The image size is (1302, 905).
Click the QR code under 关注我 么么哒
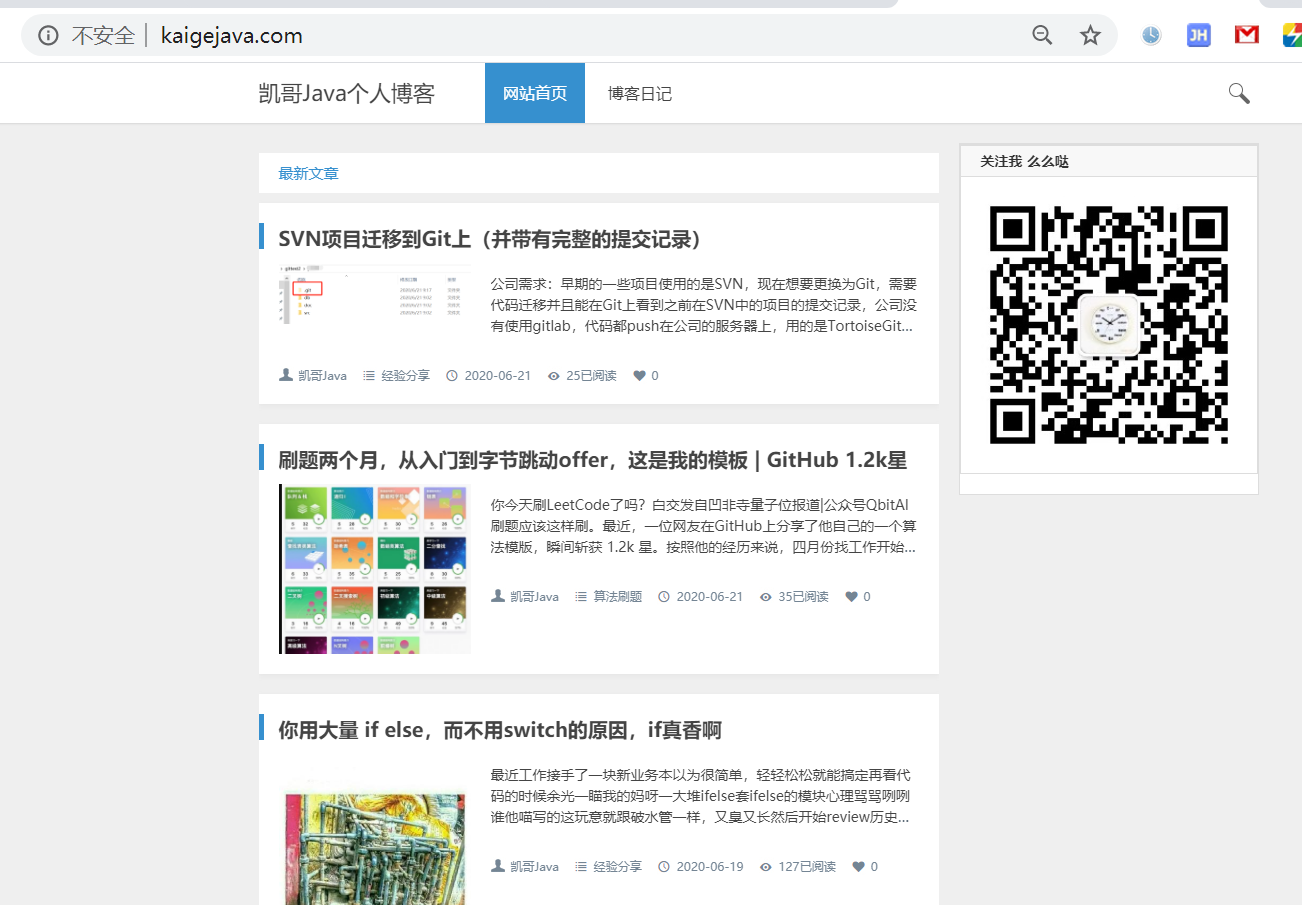tap(1109, 325)
